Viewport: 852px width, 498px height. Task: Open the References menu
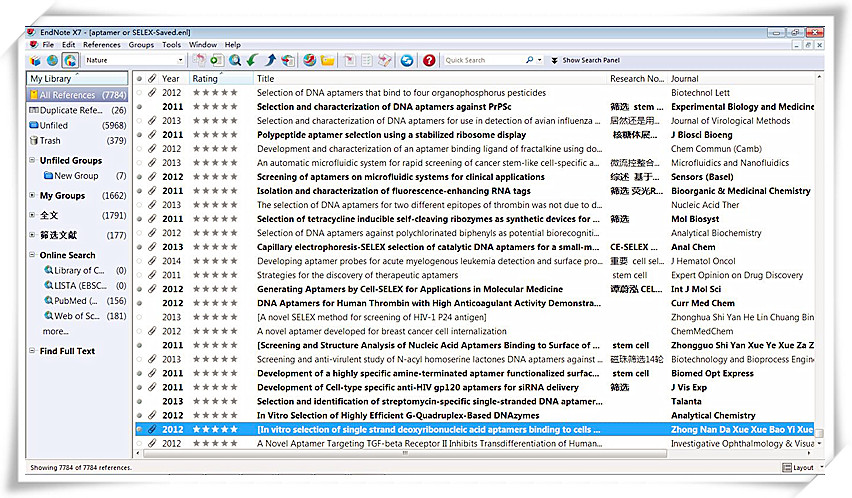tap(101, 45)
